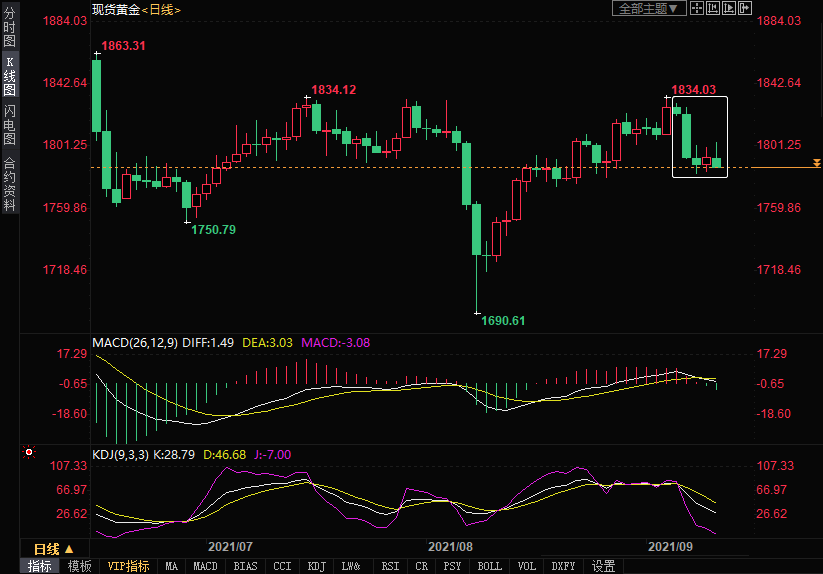The width and height of the screenshot is (823, 574).
Task: Expand the 日线 period selector at bottom left
Action: (54, 549)
